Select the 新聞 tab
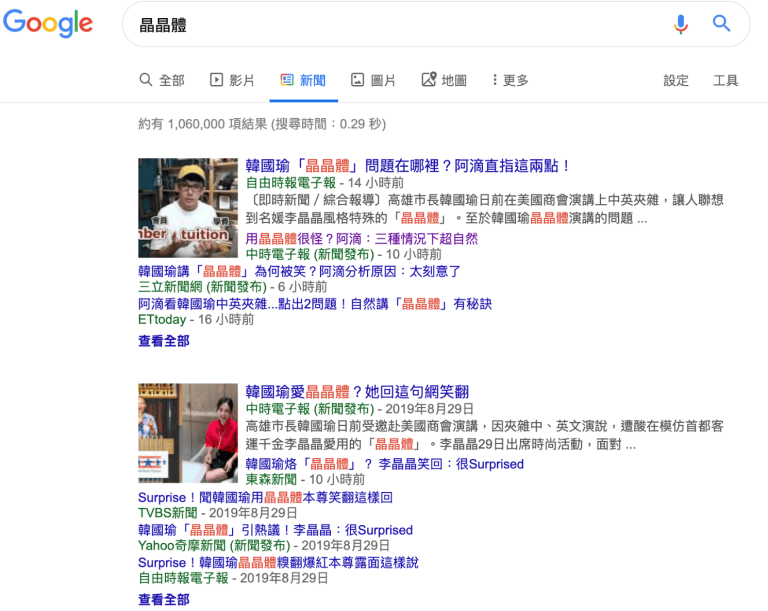 (x=303, y=80)
